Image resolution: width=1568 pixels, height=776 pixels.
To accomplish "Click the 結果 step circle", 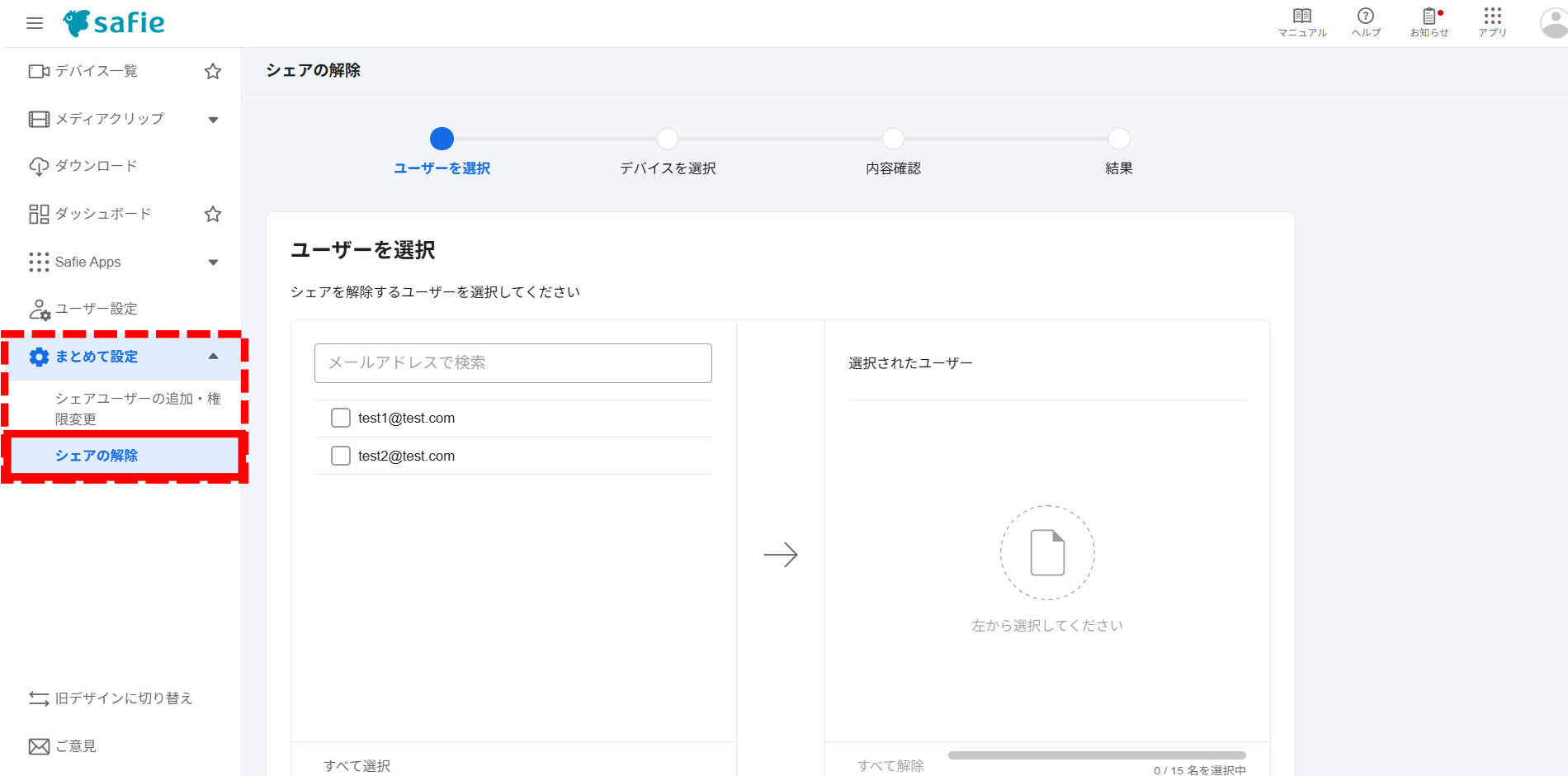I will click(1119, 139).
